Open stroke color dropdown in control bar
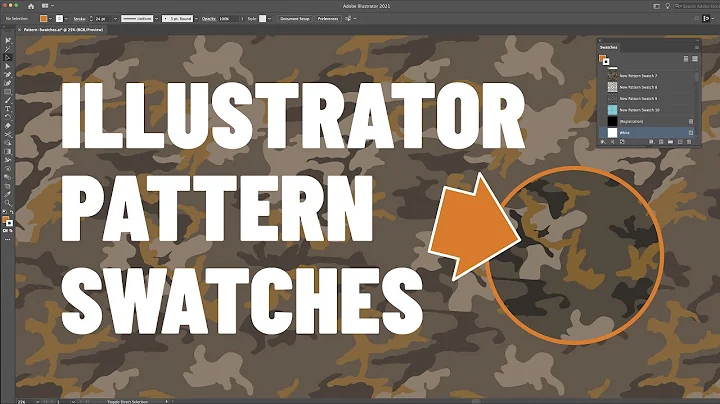Image resolution: width=720 pixels, height=404 pixels. click(66, 18)
